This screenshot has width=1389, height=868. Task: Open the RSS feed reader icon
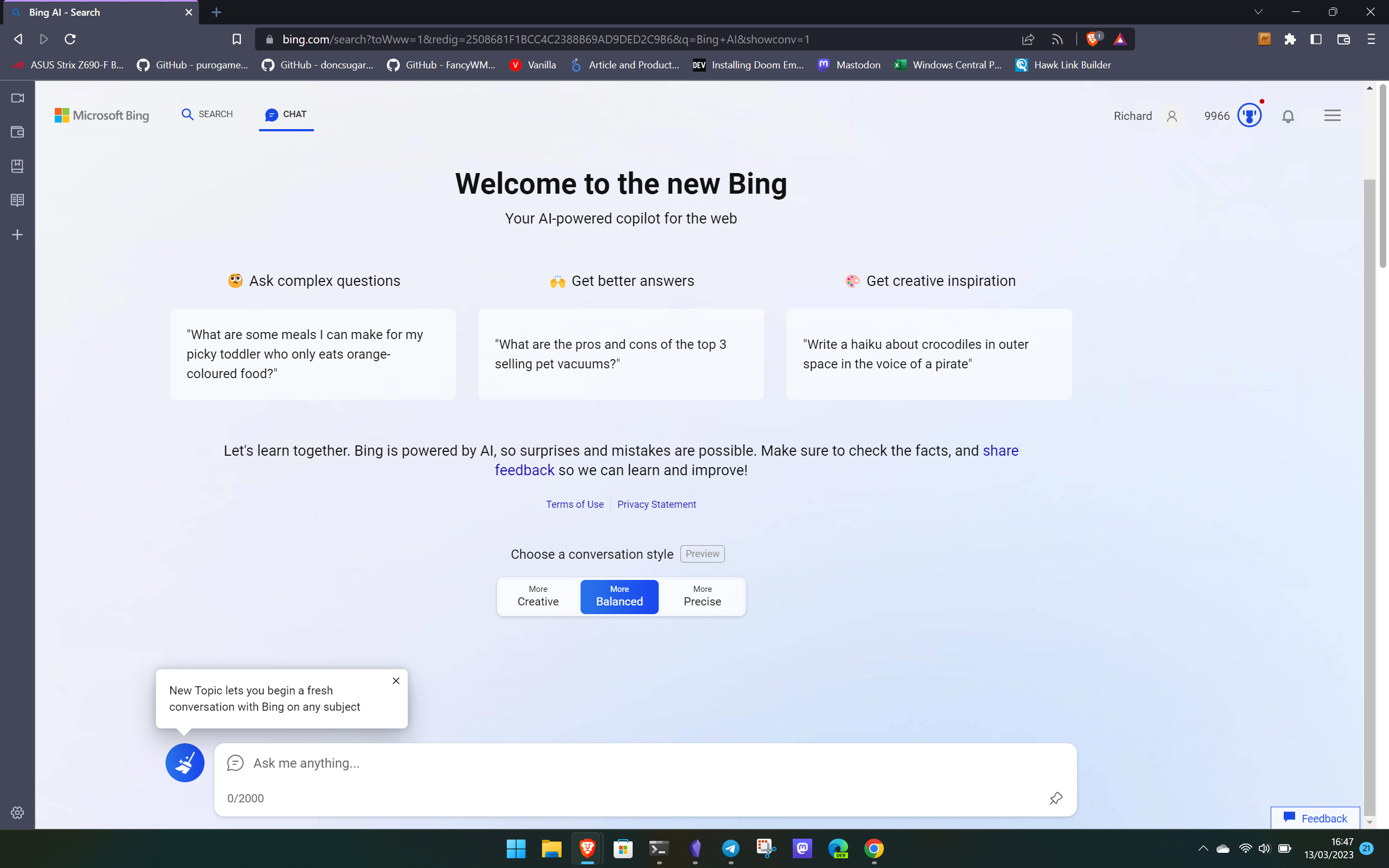(1057, 39)
